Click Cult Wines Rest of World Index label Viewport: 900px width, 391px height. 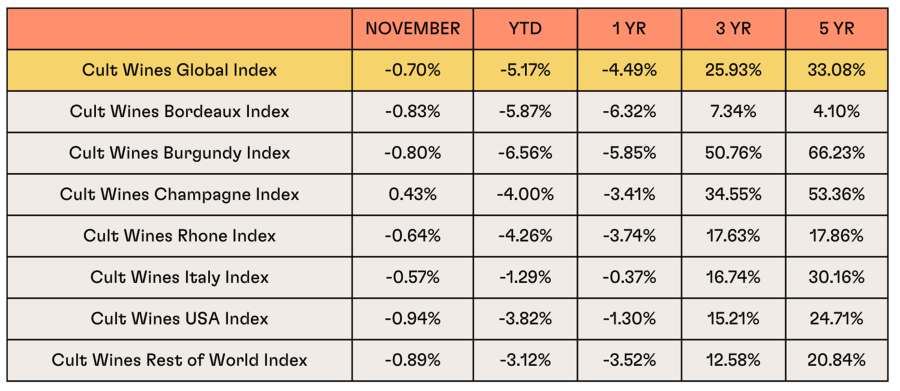[x=180, y=360]
